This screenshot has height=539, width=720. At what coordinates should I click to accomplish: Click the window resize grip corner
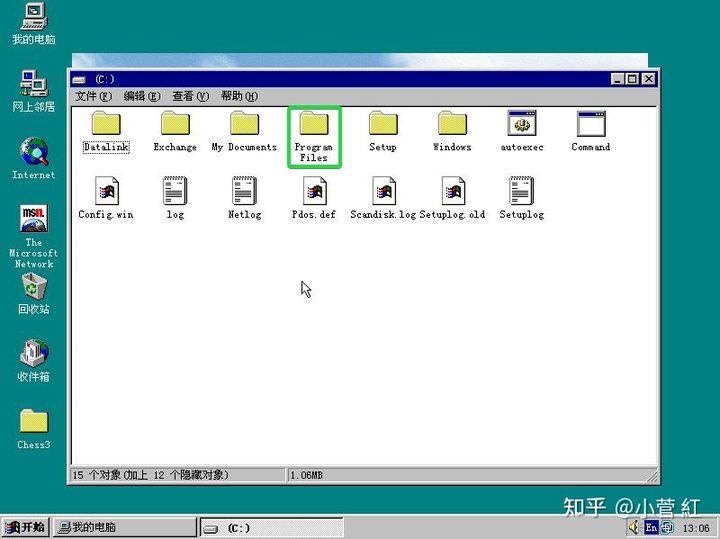652,476
